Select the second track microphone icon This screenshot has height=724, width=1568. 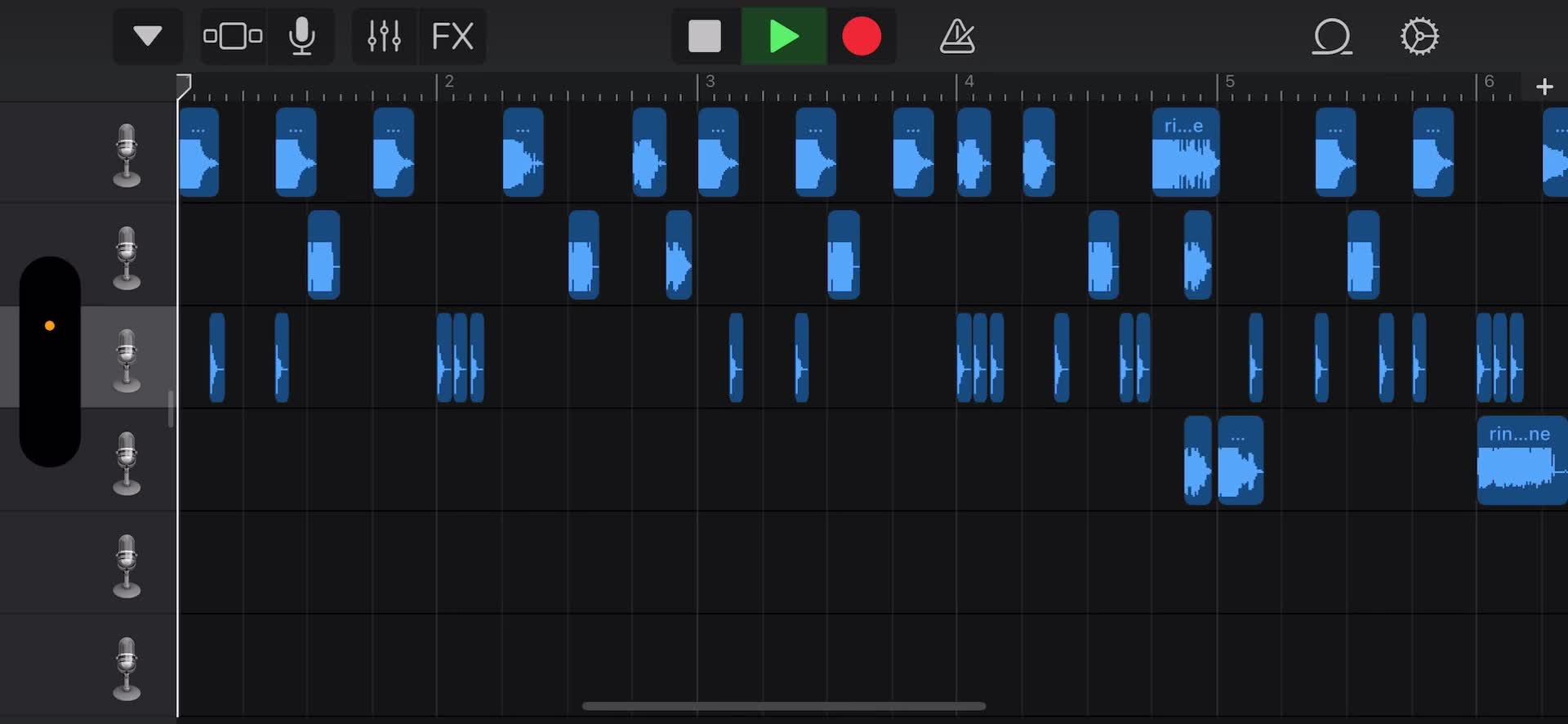click(x=127, y=258)
